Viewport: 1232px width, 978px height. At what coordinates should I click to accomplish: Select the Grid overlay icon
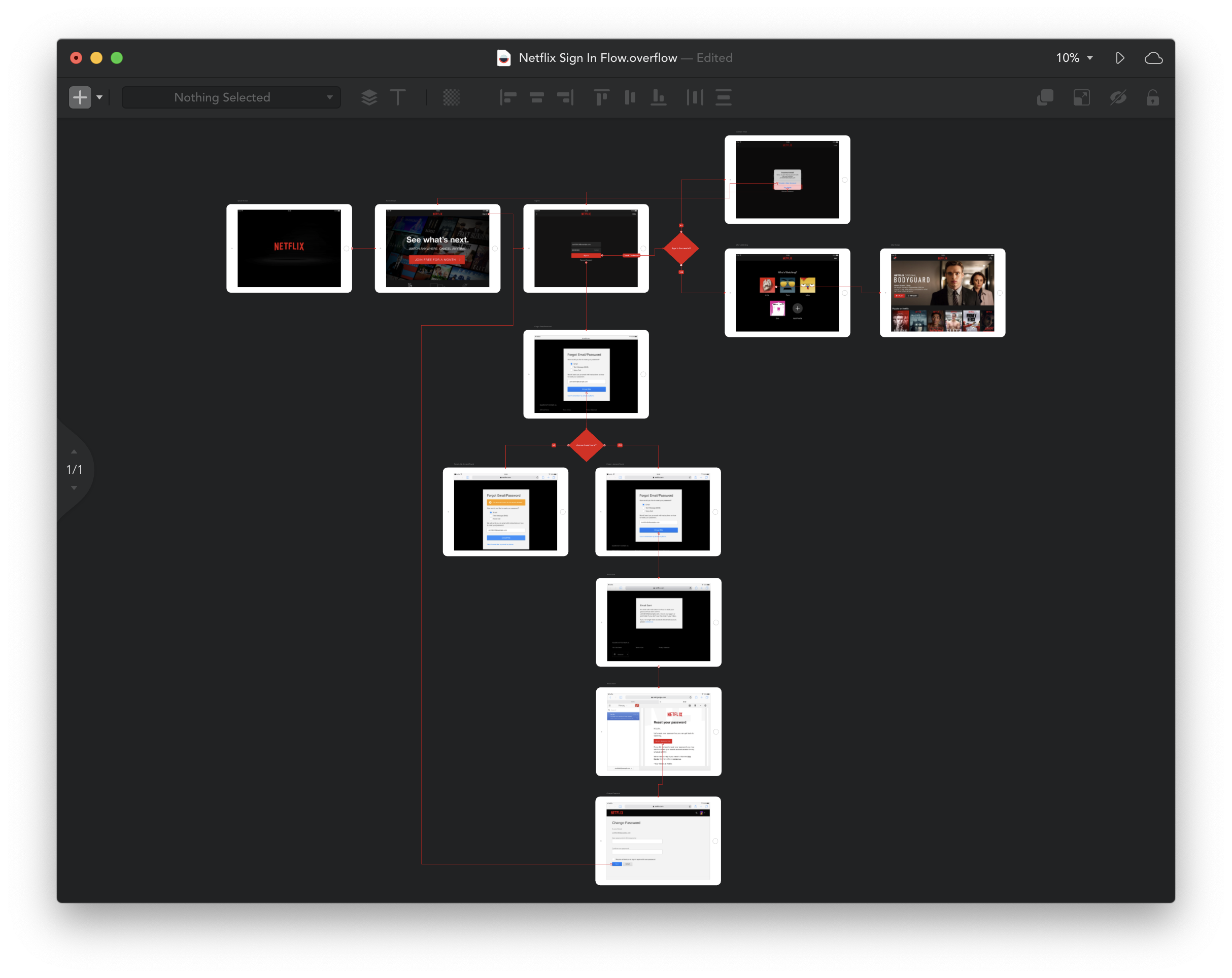[451, 97]
